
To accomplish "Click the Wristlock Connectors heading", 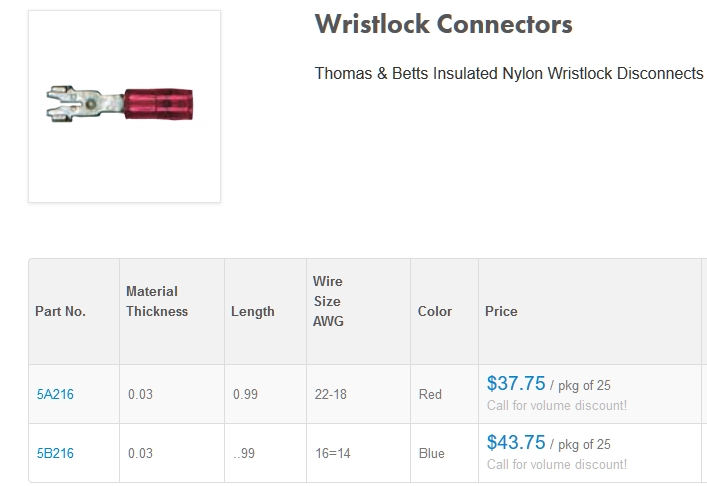I will 443,25.
